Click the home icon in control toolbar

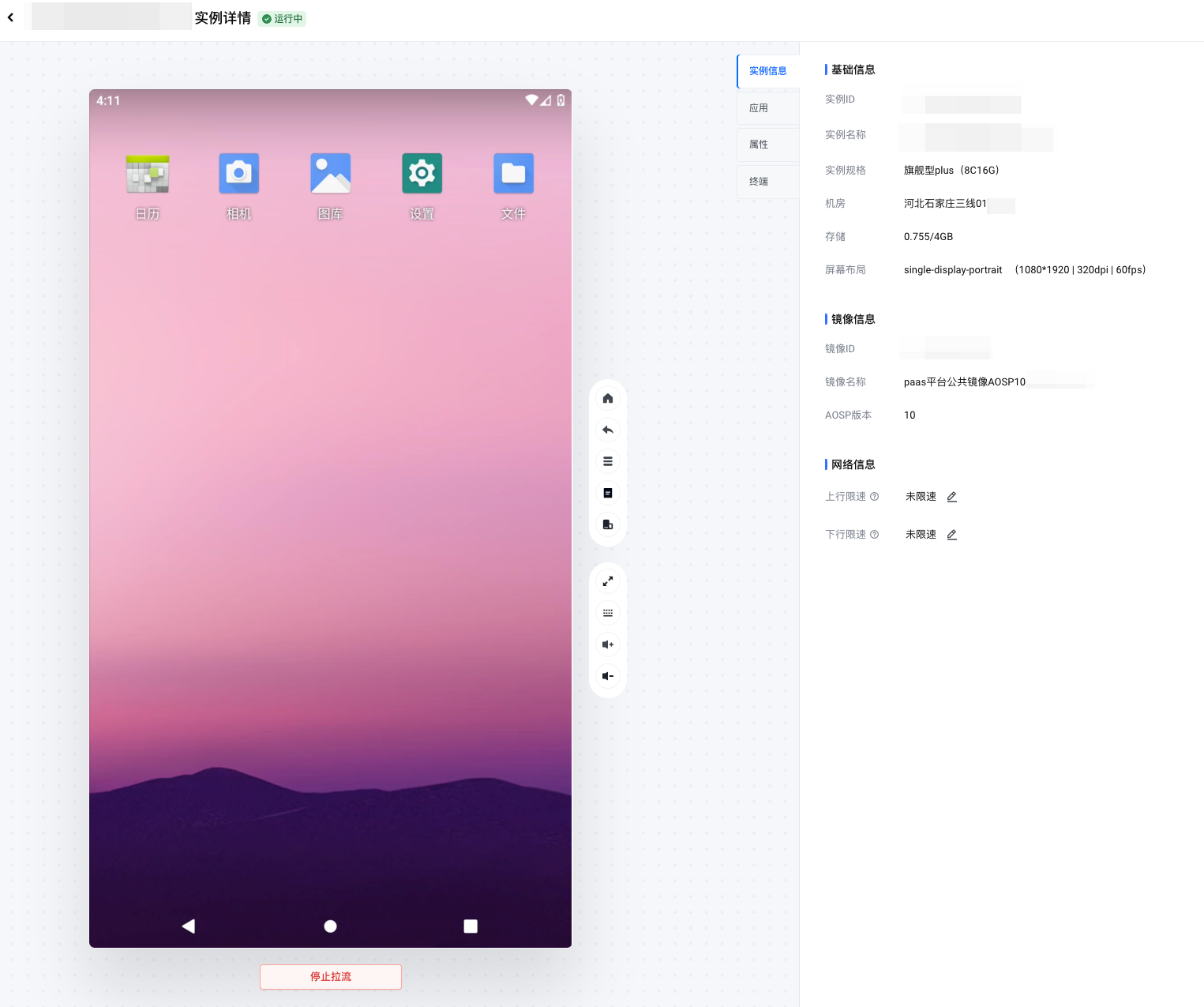coord(608,398)
